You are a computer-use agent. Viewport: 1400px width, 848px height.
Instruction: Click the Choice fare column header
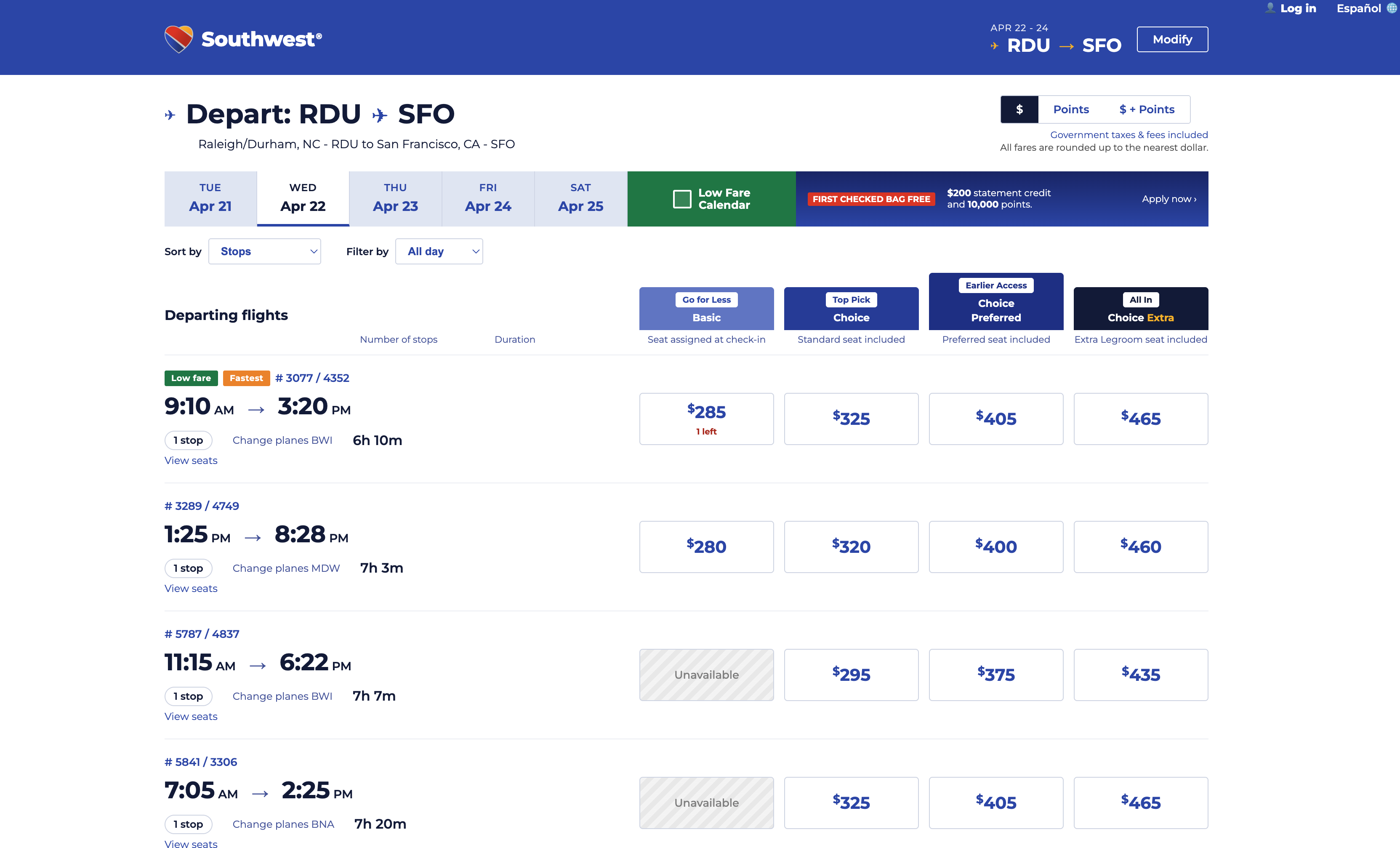[x=851, y=309]
